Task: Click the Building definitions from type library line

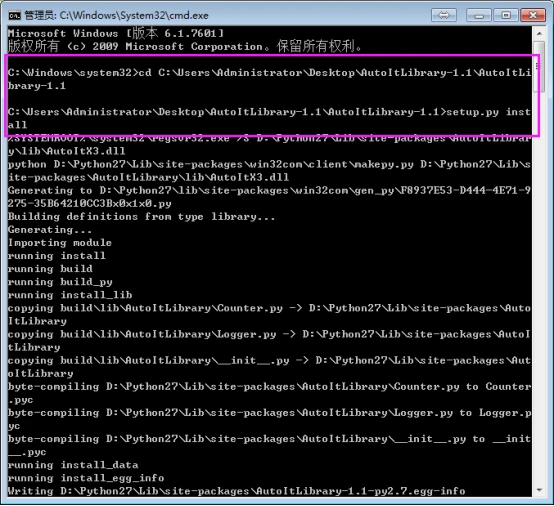Action: [x=141, y=217]
